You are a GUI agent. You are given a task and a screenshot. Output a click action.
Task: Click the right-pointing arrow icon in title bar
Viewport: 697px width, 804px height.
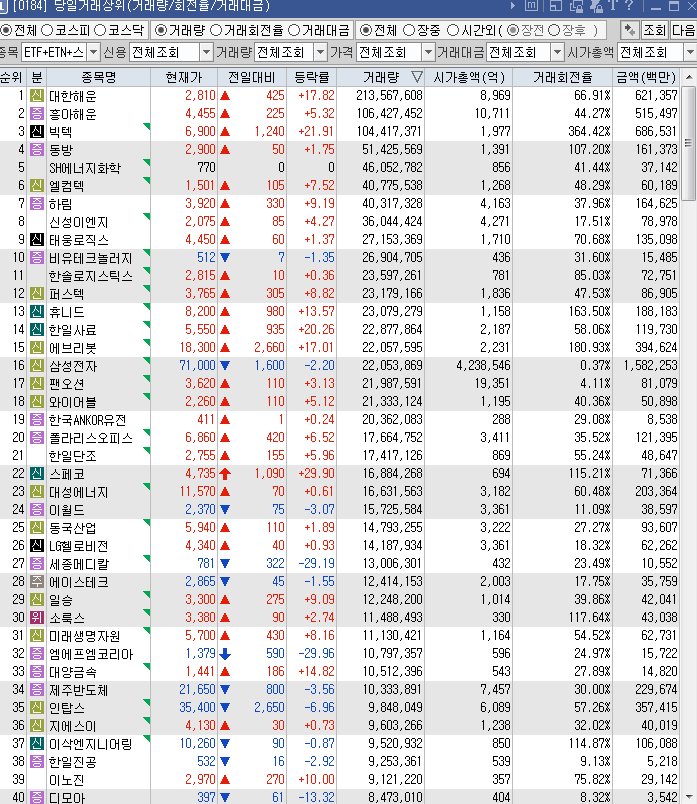point(513,6)
